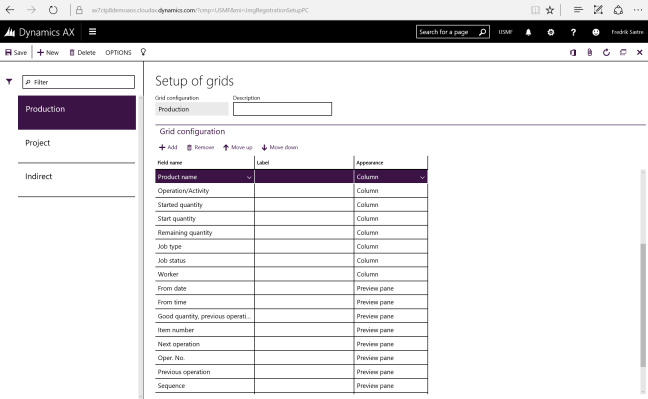This screenshot has width=648, height=399.
Task: Switch company via USMF
Action: coord(505,32)
